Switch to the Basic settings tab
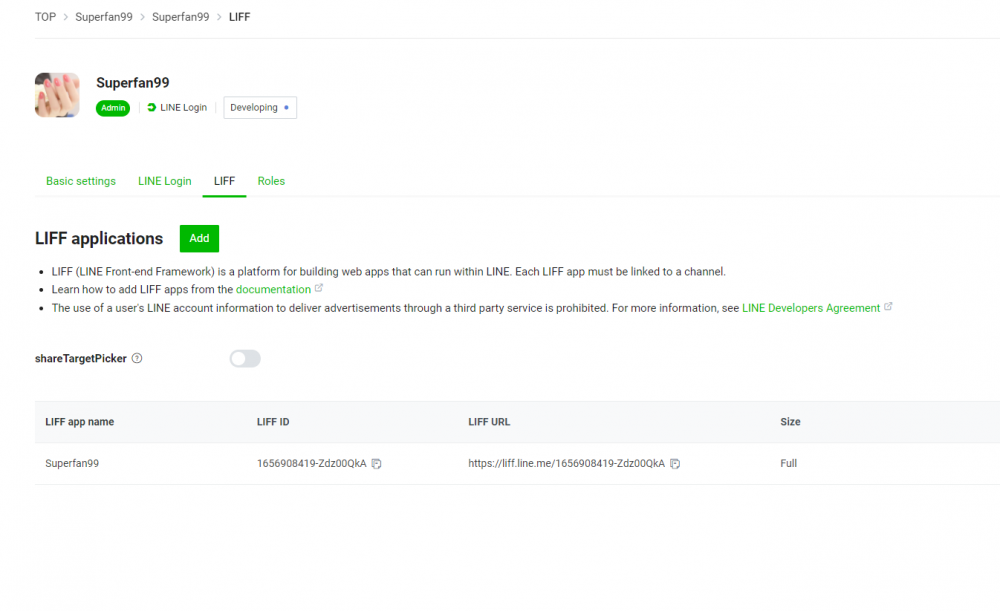1000x611 pixels. point(81,181)
